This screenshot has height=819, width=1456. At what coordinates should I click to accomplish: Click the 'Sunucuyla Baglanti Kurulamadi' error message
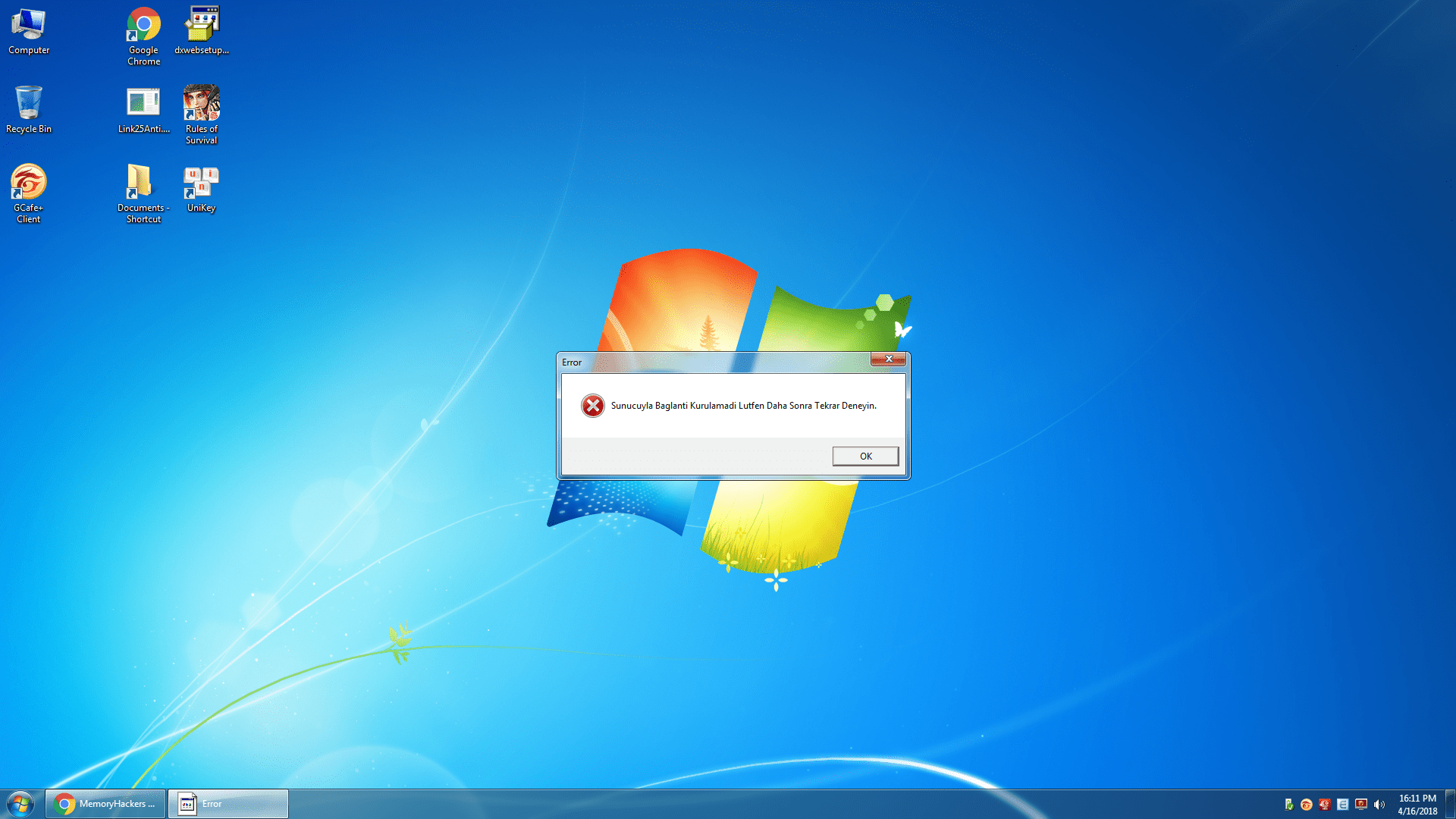point(743,406)
